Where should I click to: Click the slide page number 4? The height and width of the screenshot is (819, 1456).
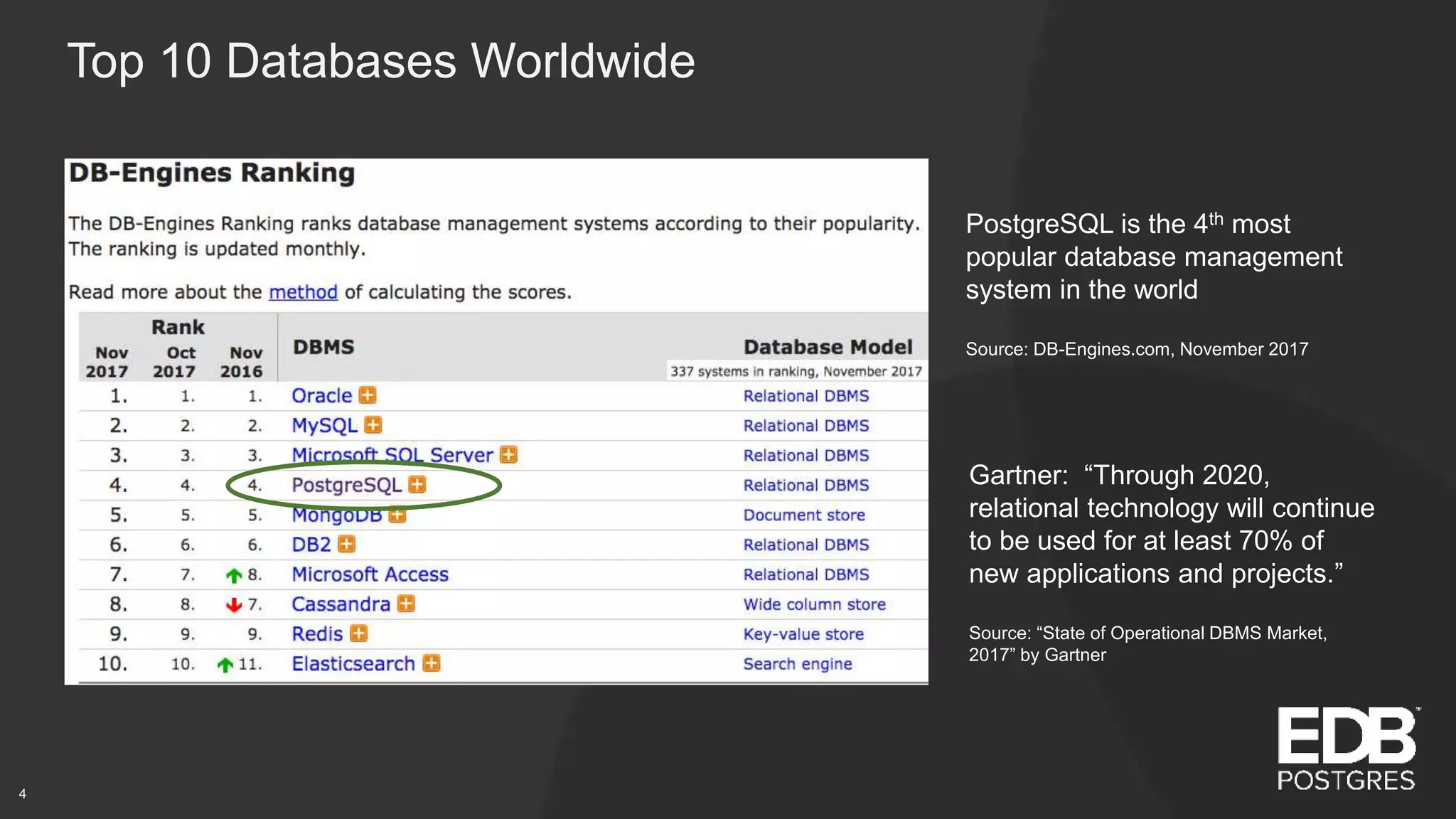pyautogui.click(x=23, y=794)
